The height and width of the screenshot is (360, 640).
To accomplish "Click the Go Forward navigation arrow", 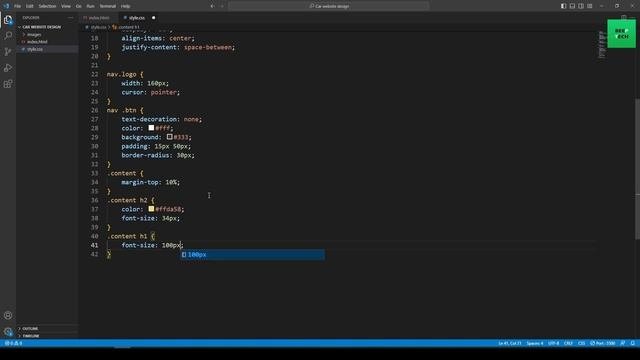I will tap(222, 6).
